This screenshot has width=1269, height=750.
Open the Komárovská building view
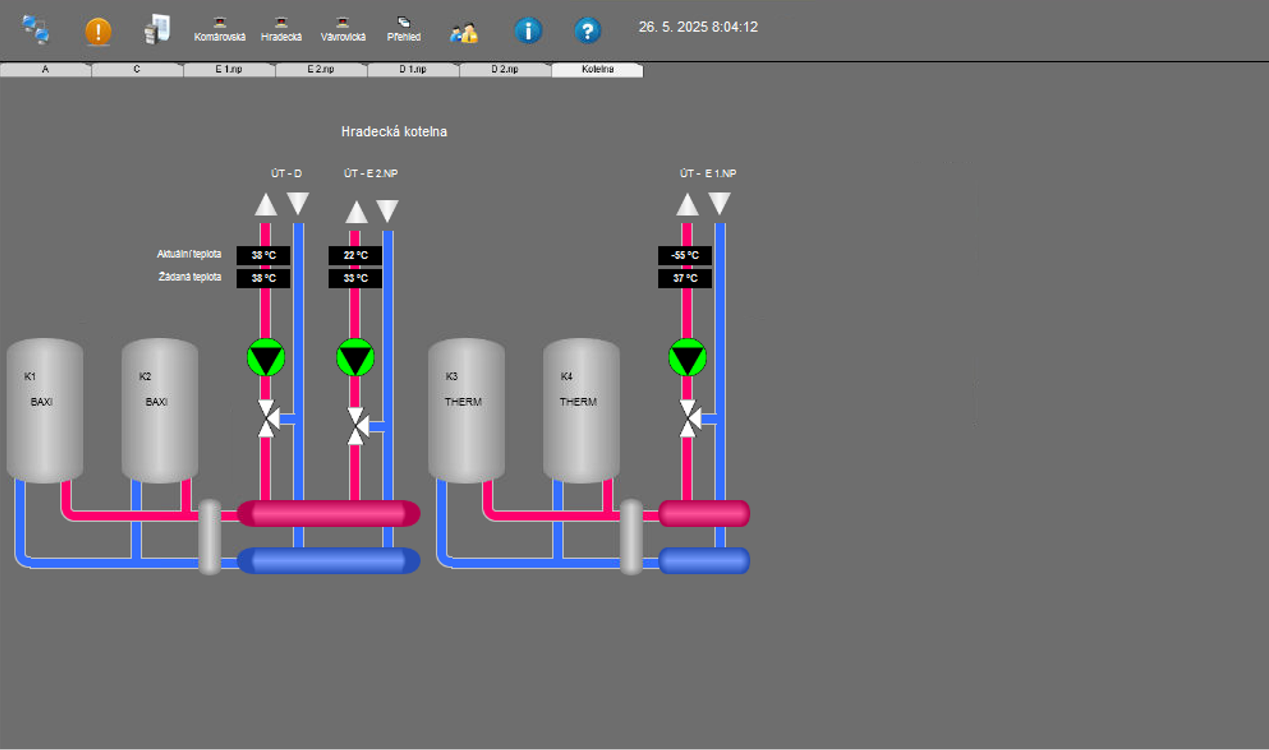(x=219, y=29)
